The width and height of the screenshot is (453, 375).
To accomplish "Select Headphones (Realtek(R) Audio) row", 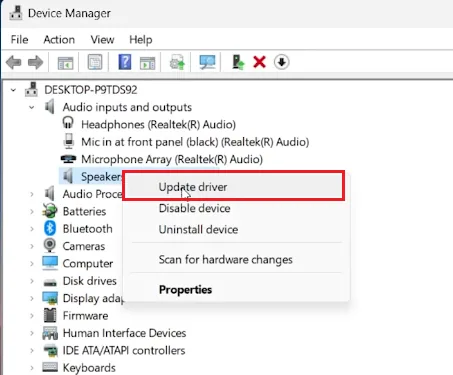I will coord(158,124).
